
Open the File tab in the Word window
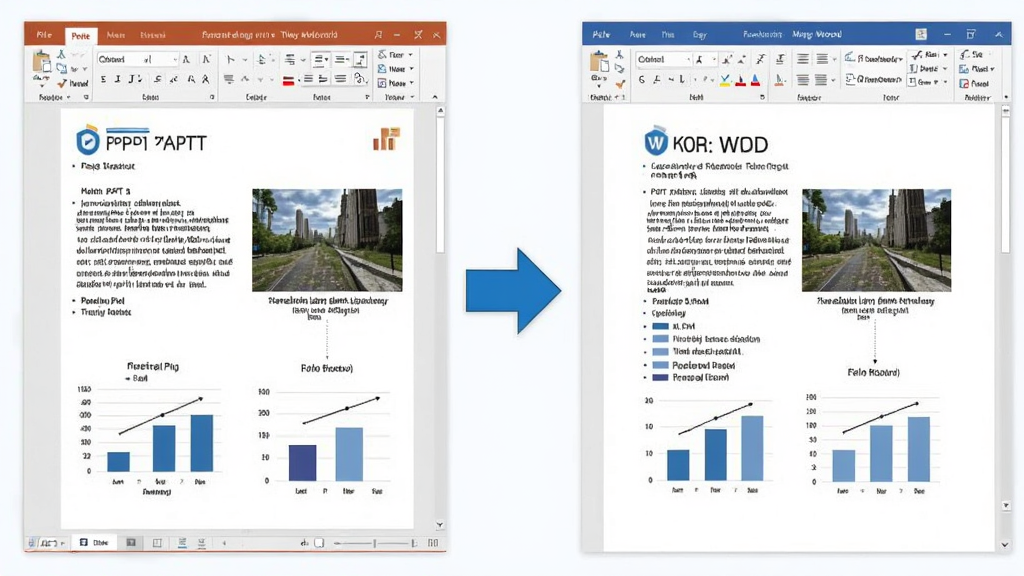[601, 35]
